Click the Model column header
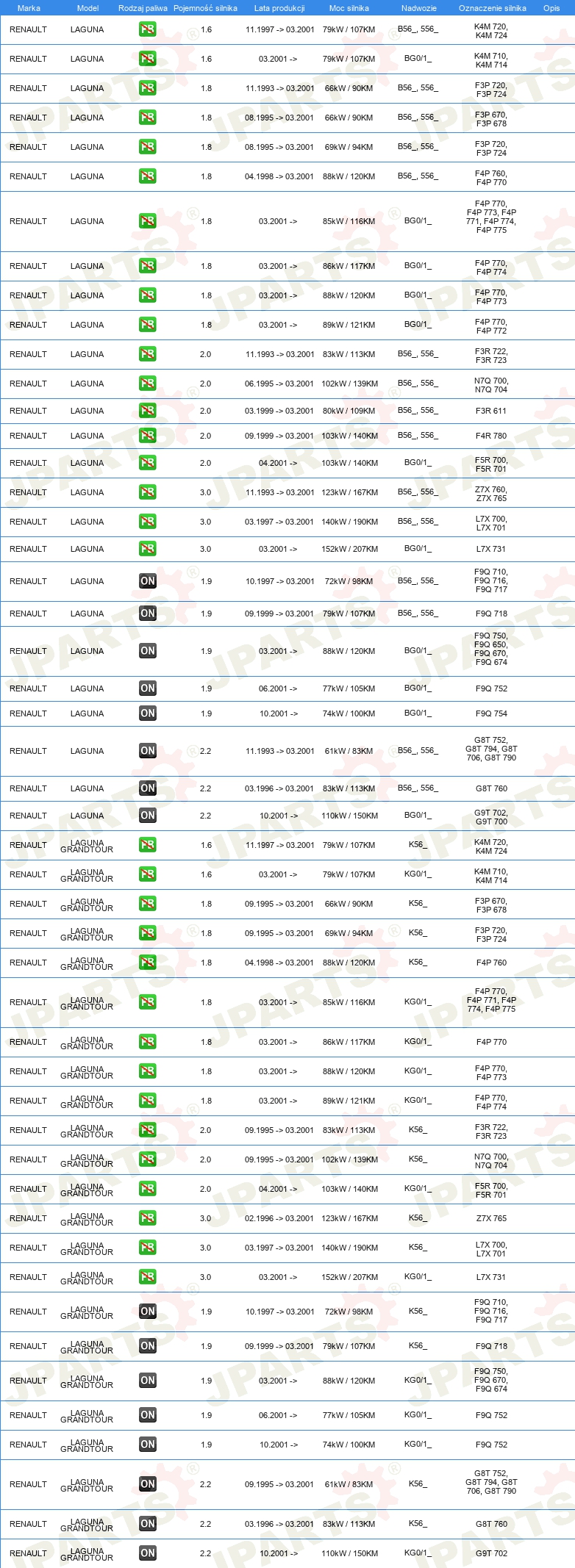Viewport: 575px width, 1568px height. point(87,8)
